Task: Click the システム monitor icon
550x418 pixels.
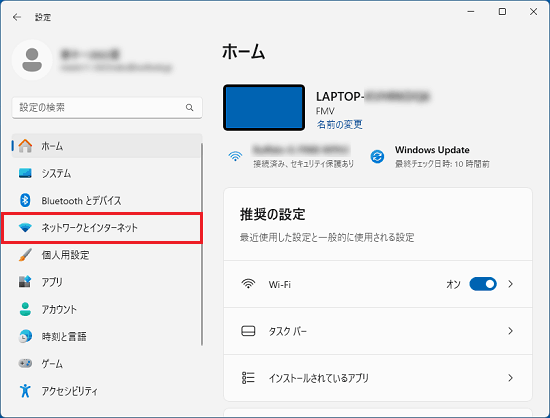Action: coord(25,173)
